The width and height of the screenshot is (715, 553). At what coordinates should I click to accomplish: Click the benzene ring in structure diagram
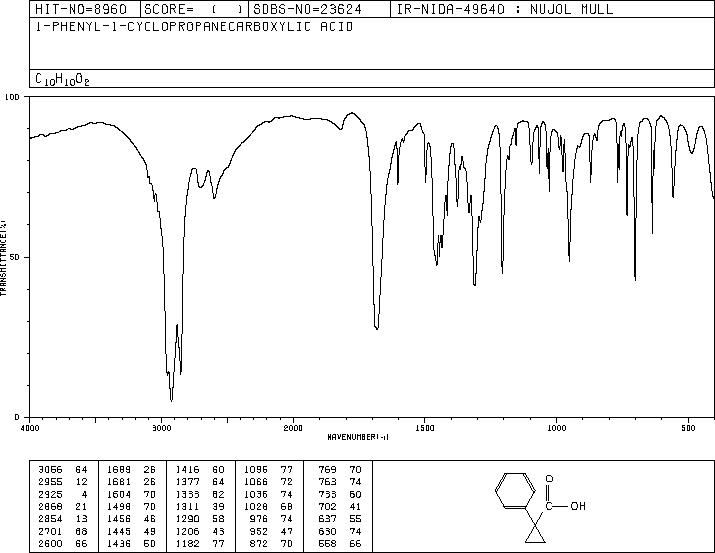515,491
